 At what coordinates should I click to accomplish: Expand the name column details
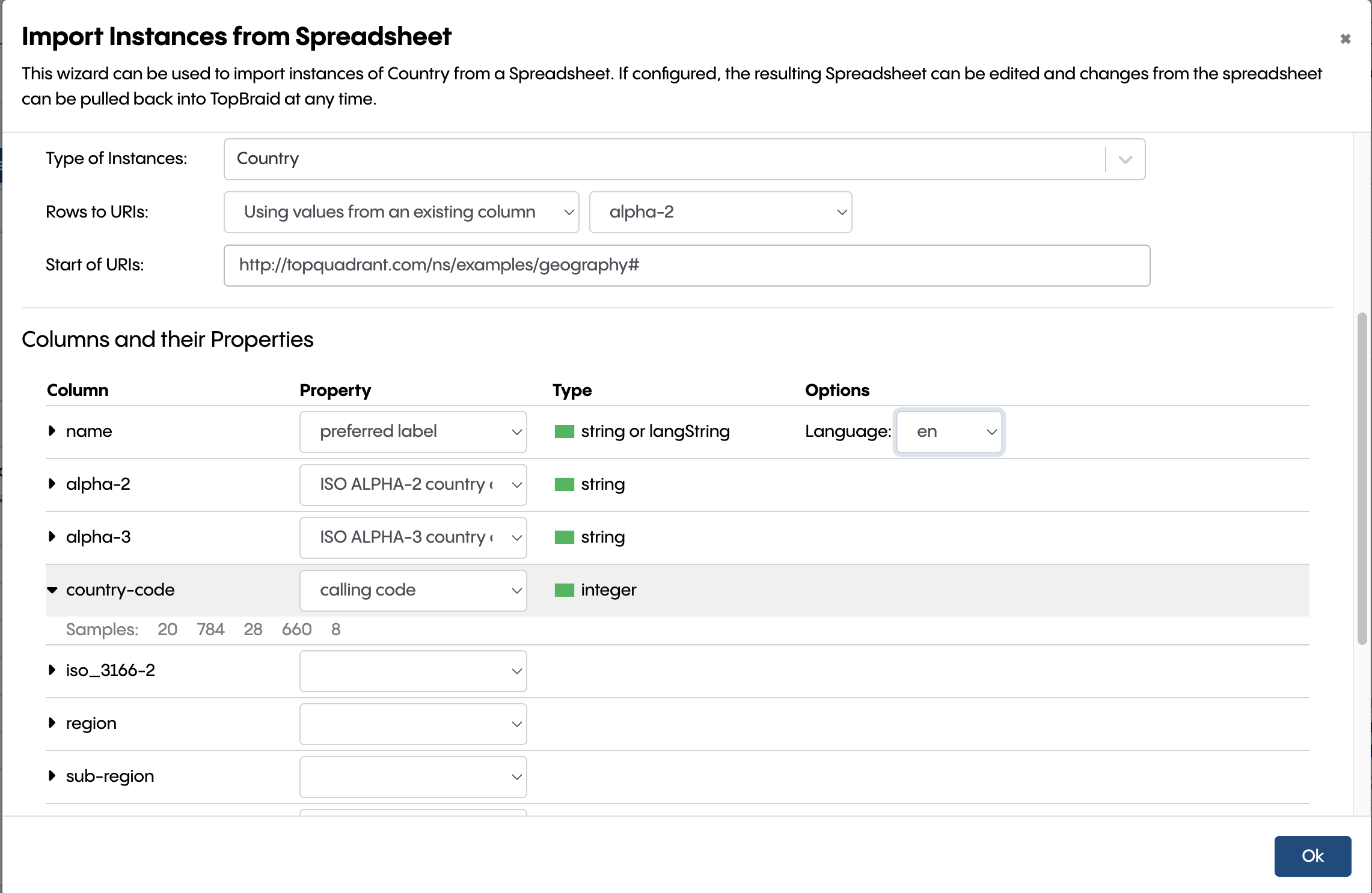52,431
